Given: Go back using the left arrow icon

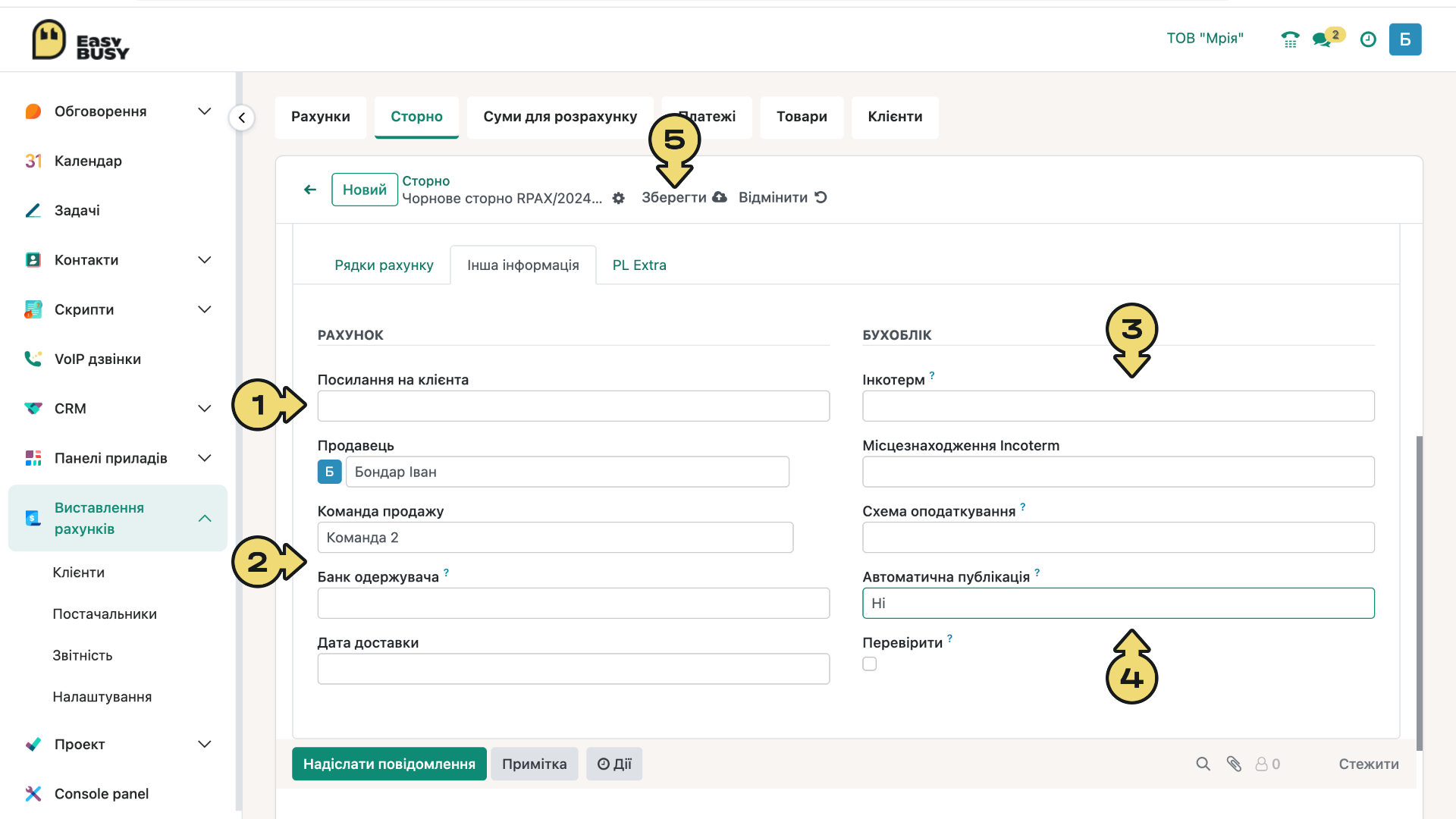Looking at the screenshot, I should (x=310, y=190).
